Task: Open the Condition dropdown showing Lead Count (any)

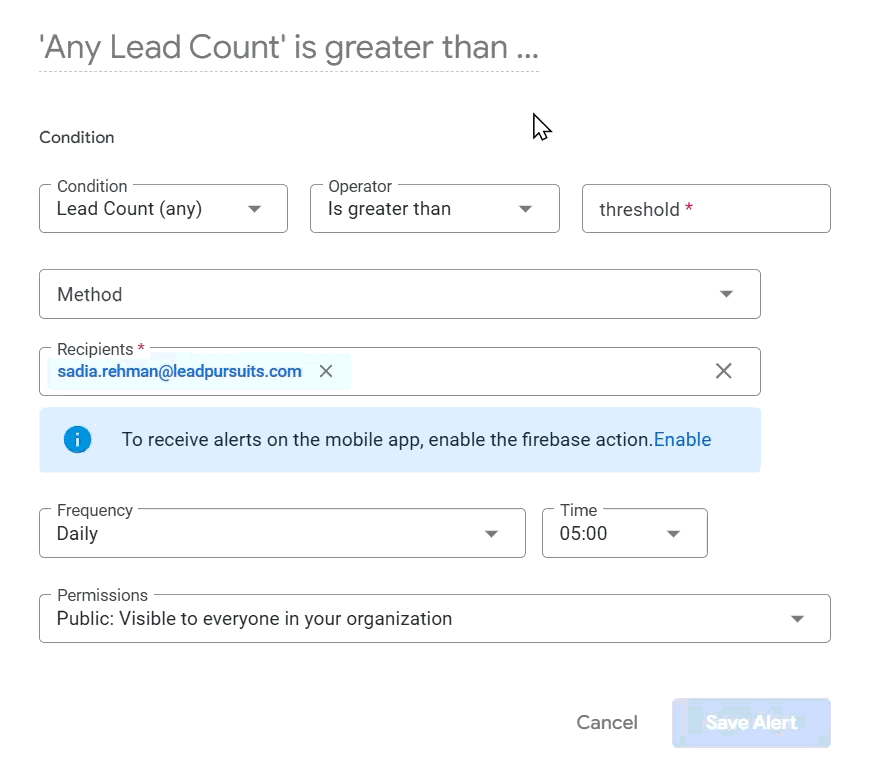Action: (164, 209)
